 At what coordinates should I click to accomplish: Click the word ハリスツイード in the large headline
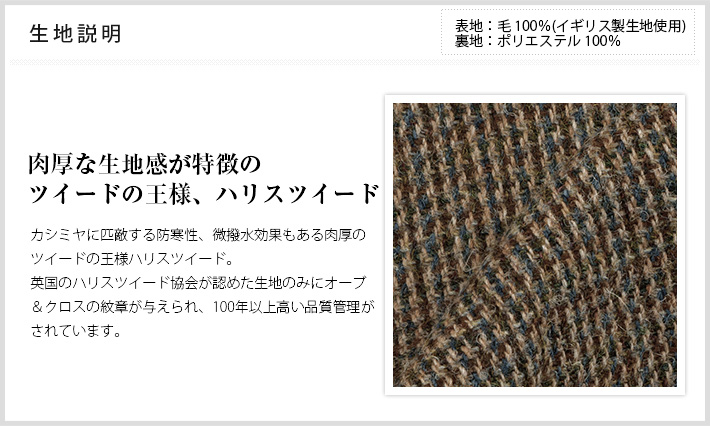click(x=297, y=193)
